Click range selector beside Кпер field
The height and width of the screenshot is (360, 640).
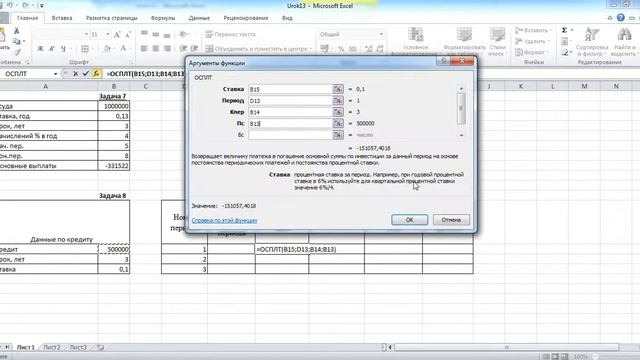click(x=338, y=112)
